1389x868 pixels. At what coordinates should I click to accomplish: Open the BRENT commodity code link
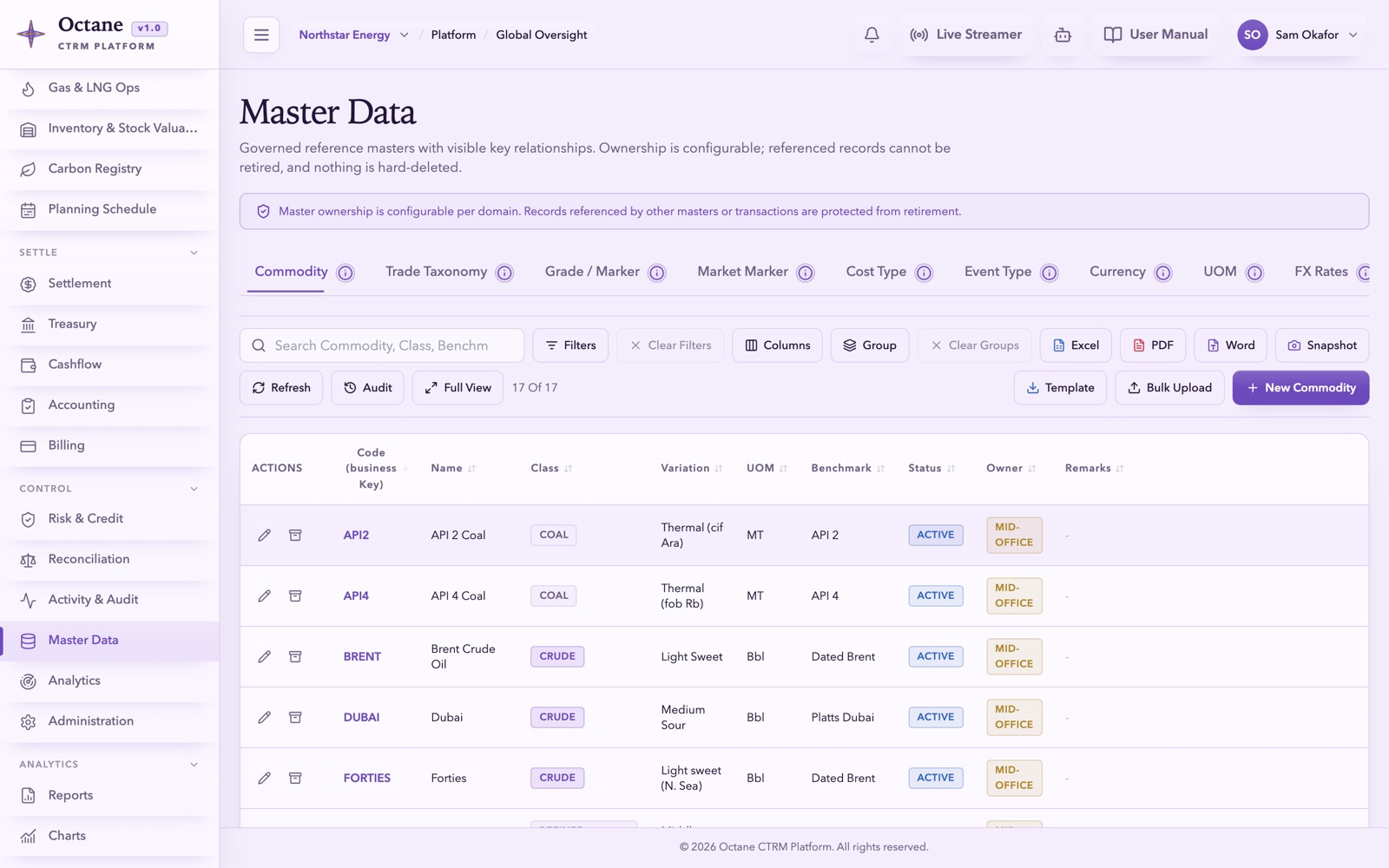click(x=362, y=657)
